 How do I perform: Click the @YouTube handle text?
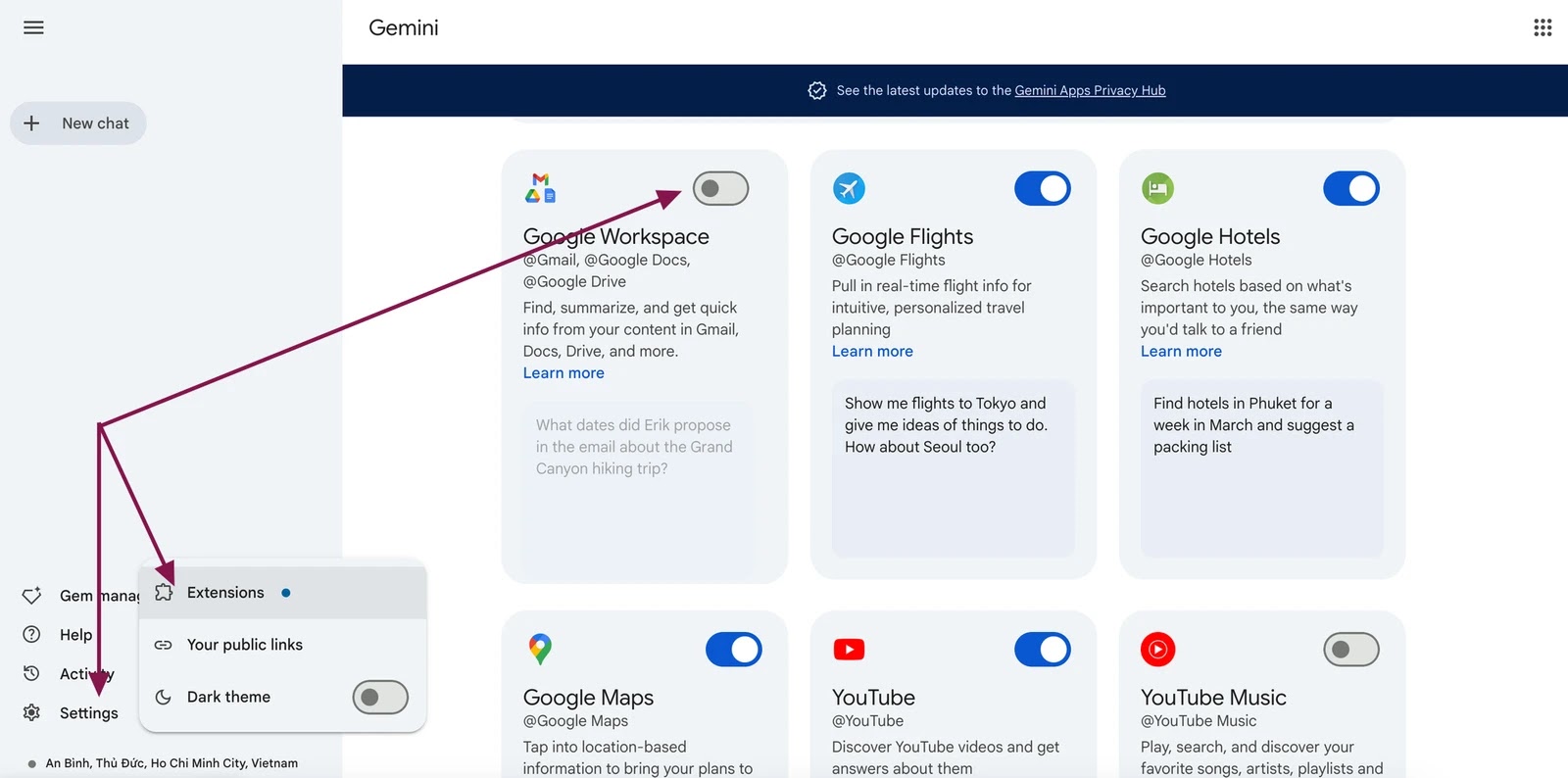[x=867, y=720]
